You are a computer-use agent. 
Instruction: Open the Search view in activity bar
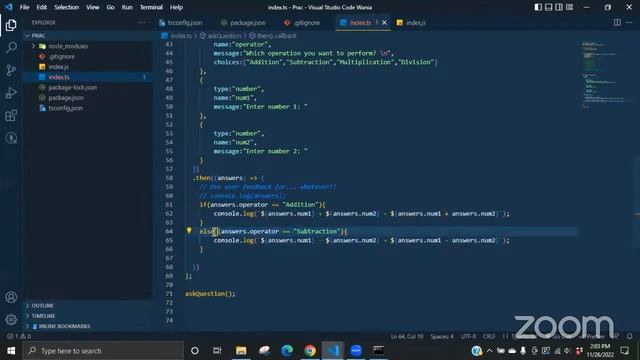(x=11, y=47)
